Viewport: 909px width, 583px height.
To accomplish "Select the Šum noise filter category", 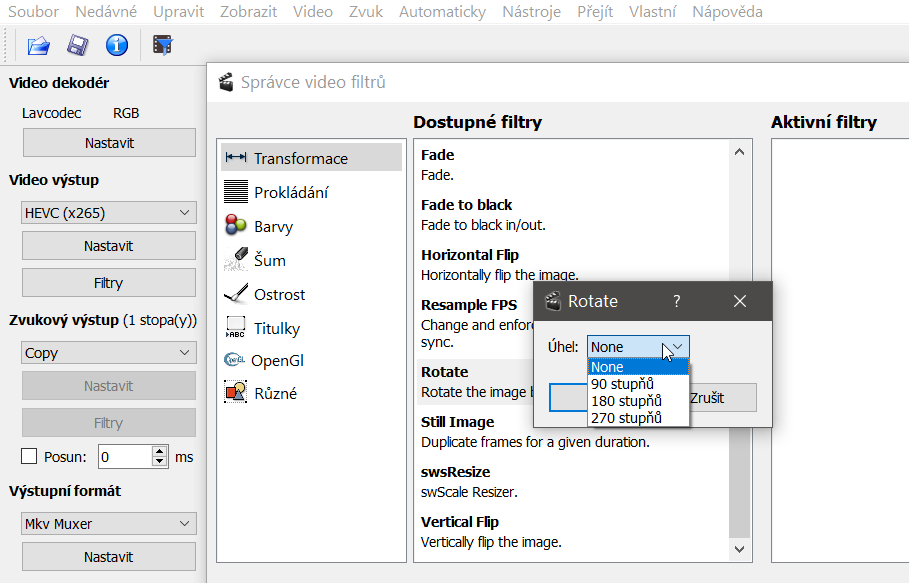I will (311, 260).
